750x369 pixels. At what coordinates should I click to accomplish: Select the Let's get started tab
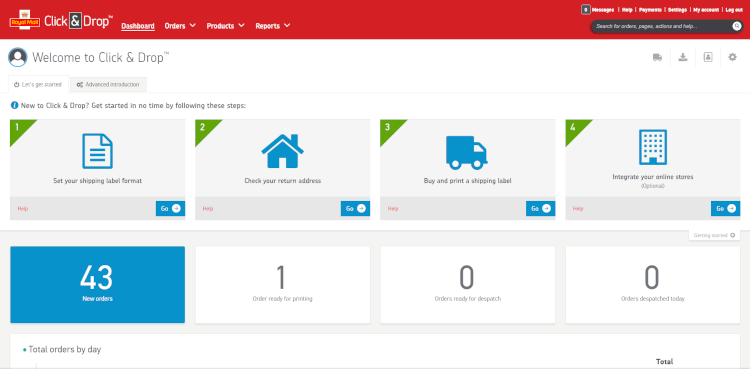point(38,84)
